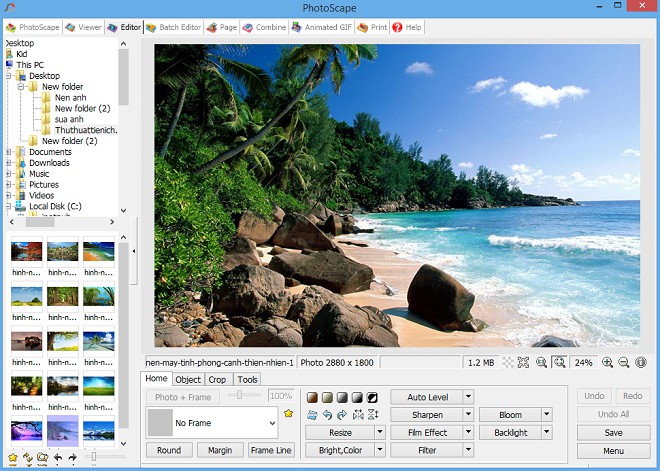The width and height of the screenshot is (660, 471).
Task: Click the negative/invert effect icon
Action: pos(372,397)
